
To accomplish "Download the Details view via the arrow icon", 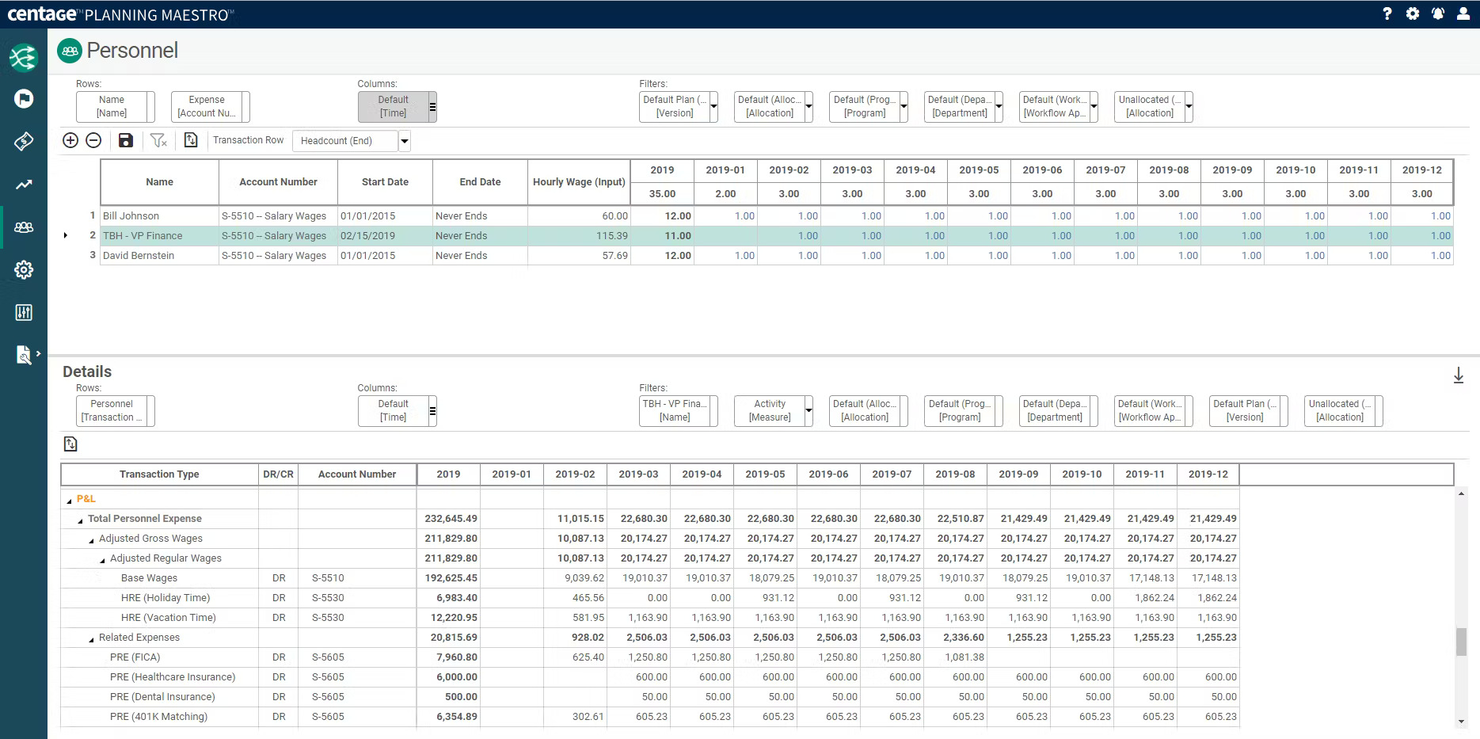I will pyautogui.click(x=1458, y=375).
